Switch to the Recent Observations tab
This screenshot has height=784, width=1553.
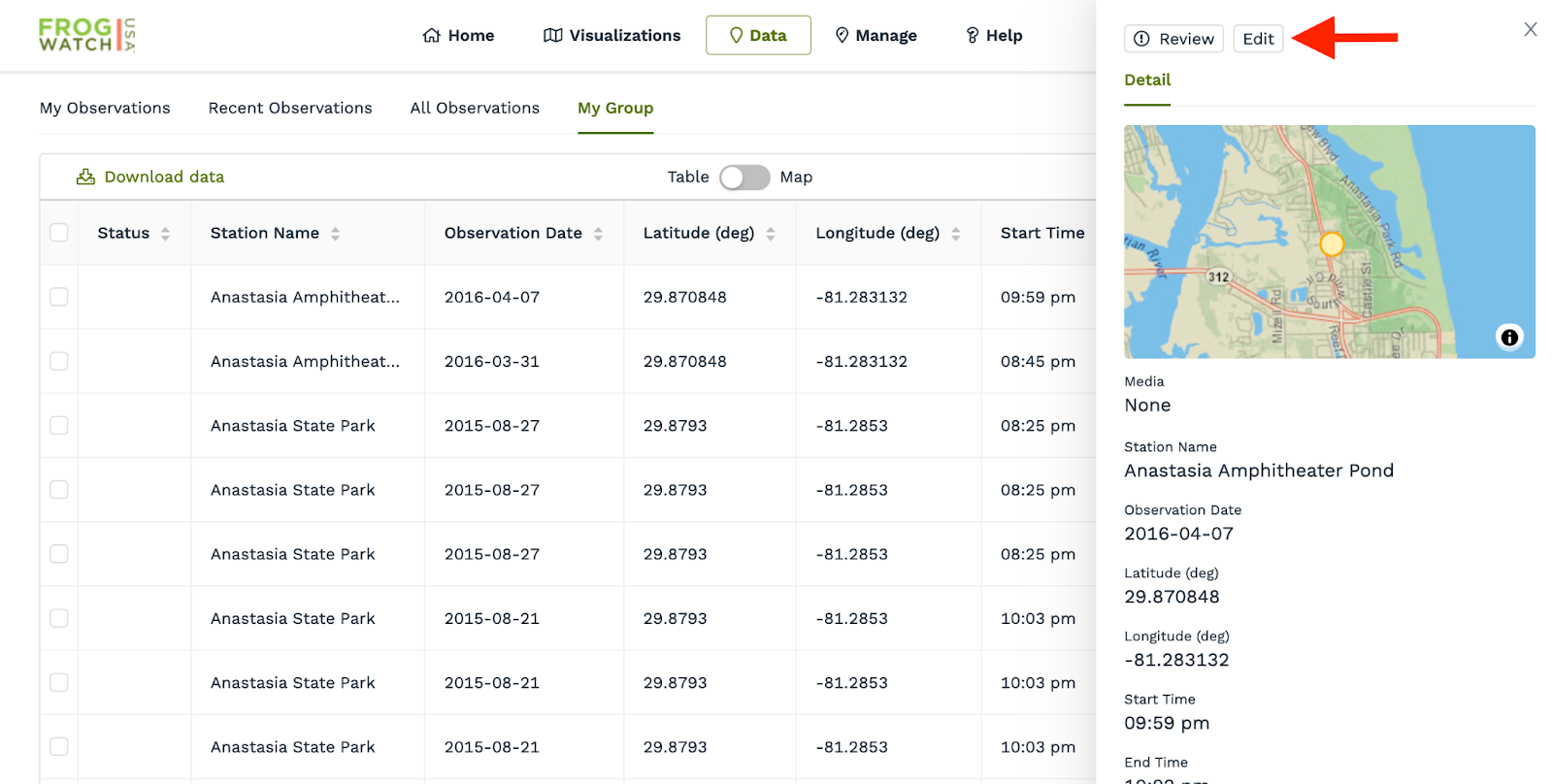click(290, 108)
